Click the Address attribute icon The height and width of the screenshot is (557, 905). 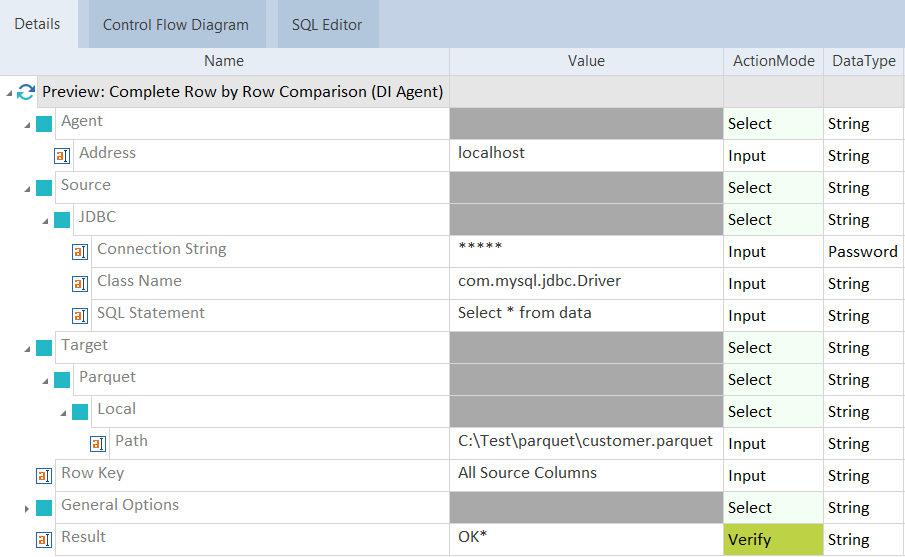point(62,156)
